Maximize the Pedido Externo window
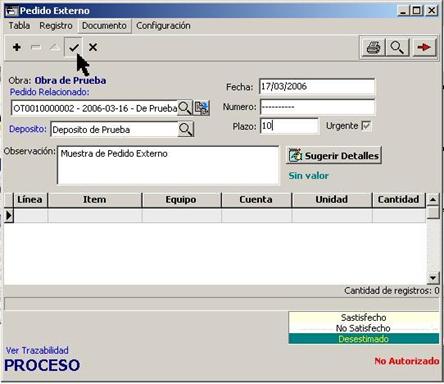 coord(416,11)
